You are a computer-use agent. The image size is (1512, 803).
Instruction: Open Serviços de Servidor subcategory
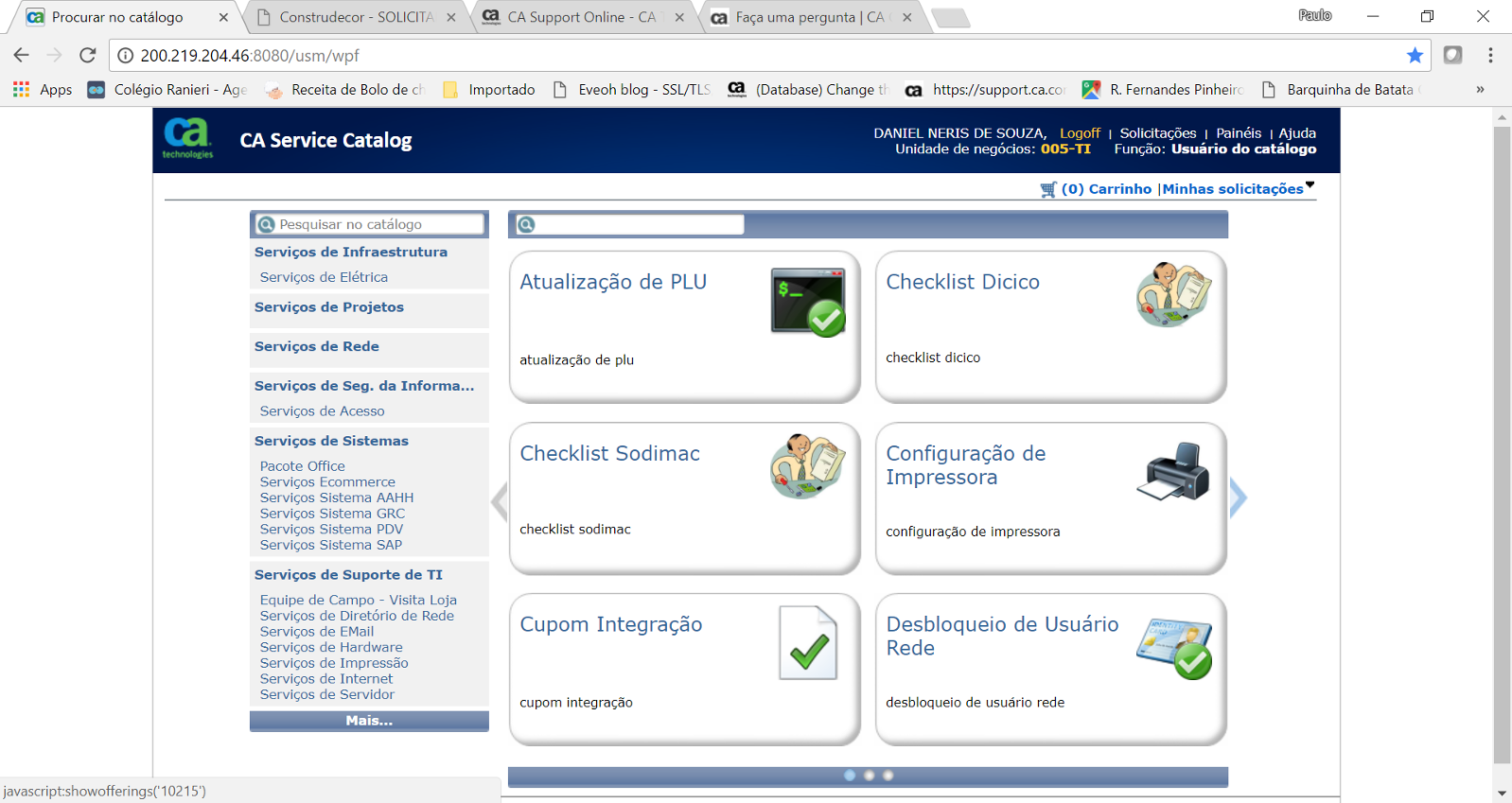pos(327,694)
